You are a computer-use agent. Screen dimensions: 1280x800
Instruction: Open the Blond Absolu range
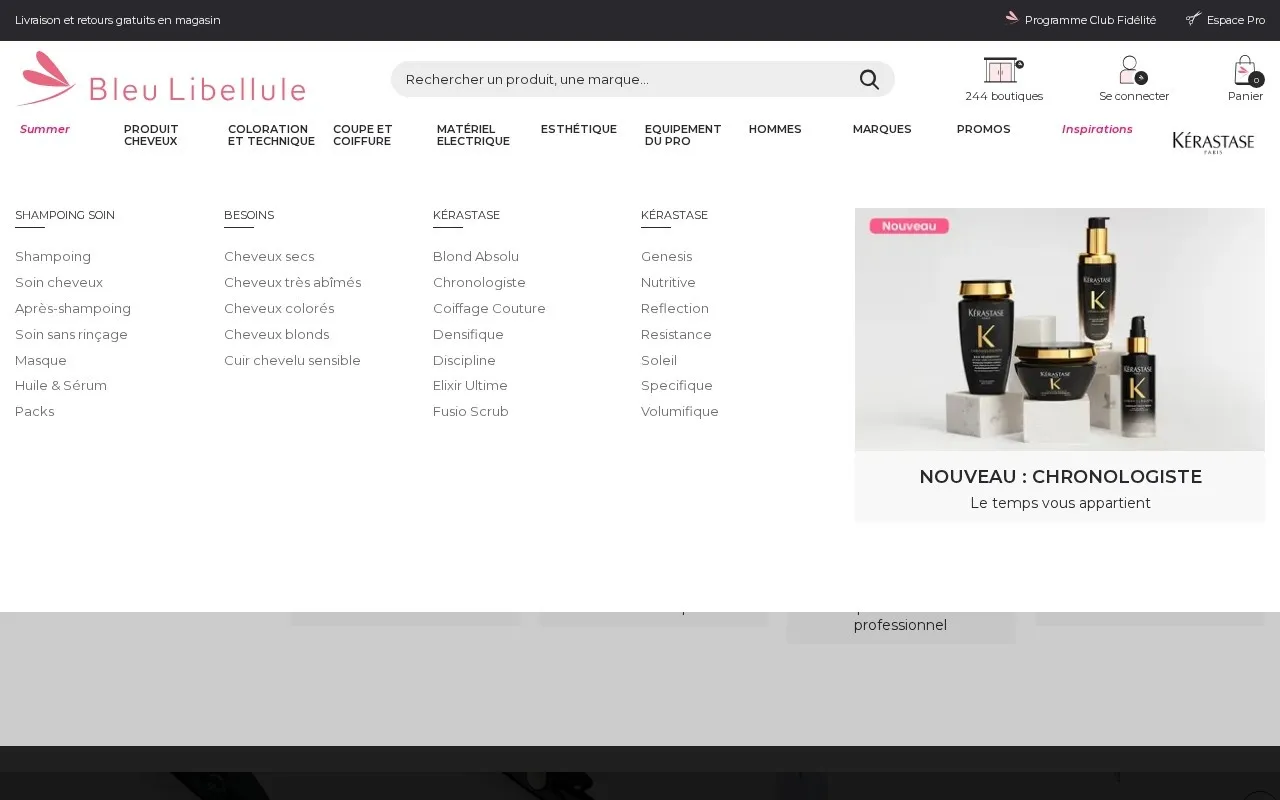[476, 257]
